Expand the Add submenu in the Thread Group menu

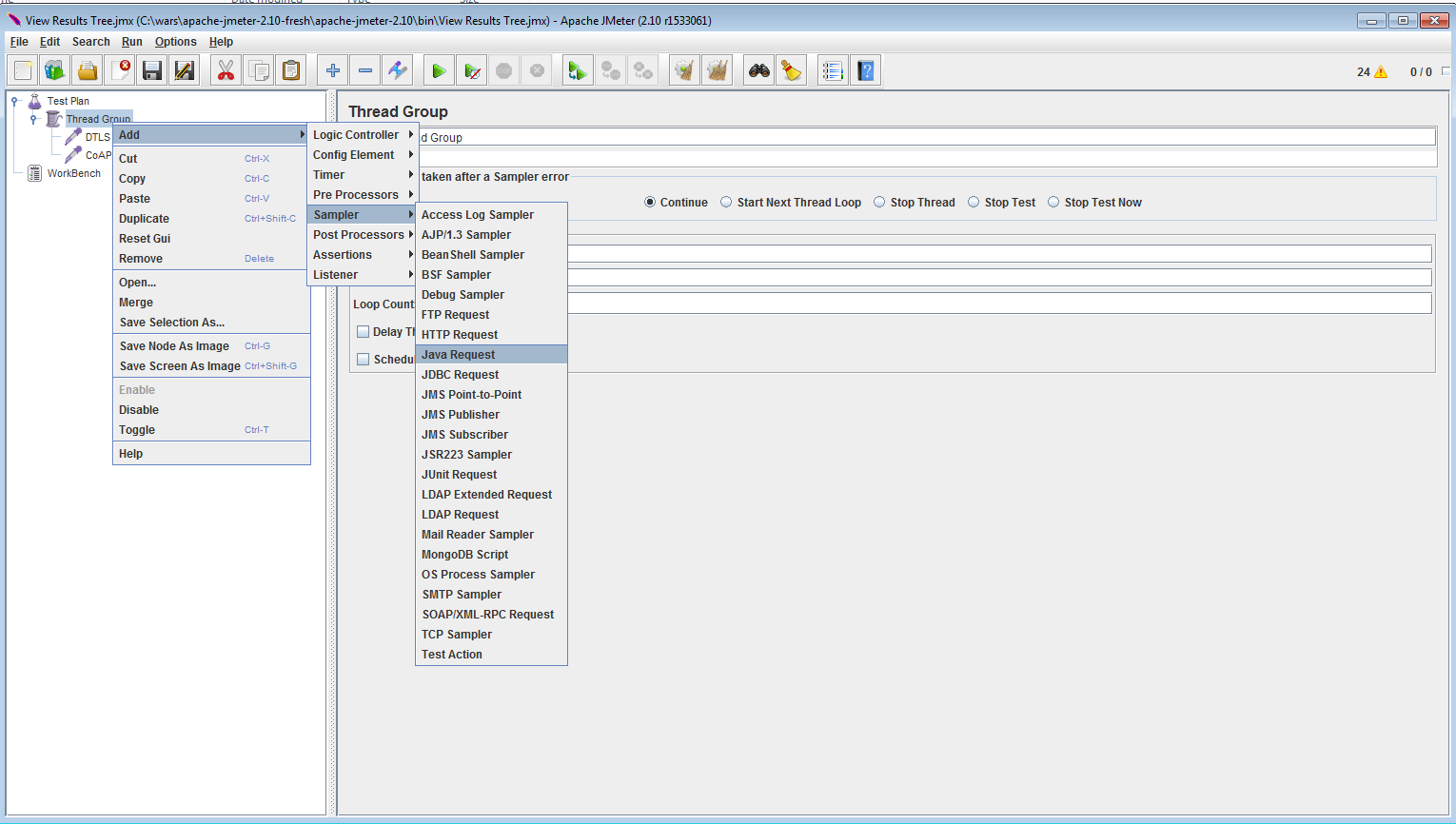pyautogui.click(x=211, y=135)
